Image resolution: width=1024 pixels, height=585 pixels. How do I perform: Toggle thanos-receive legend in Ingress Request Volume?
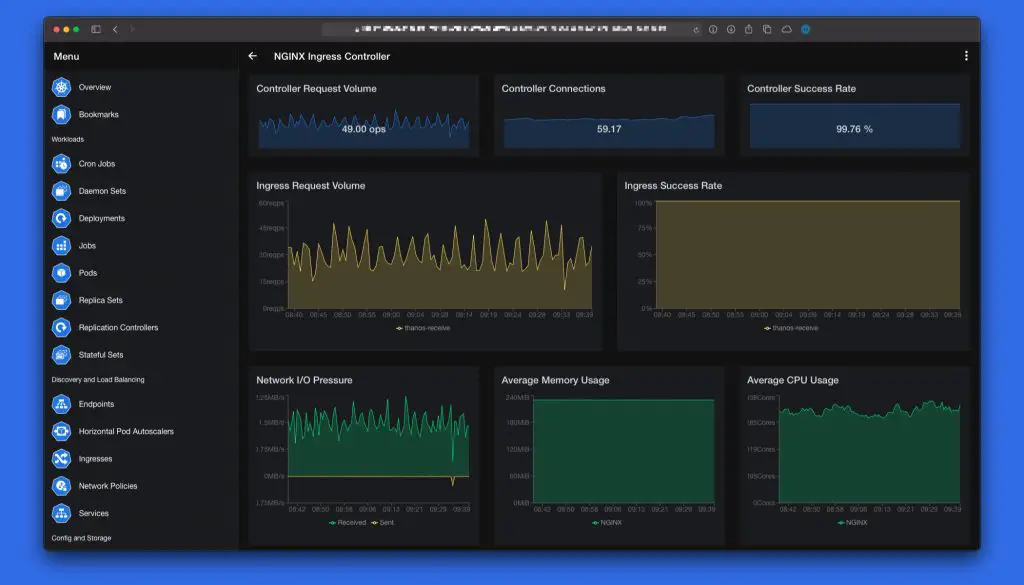(x=423, y=328)
